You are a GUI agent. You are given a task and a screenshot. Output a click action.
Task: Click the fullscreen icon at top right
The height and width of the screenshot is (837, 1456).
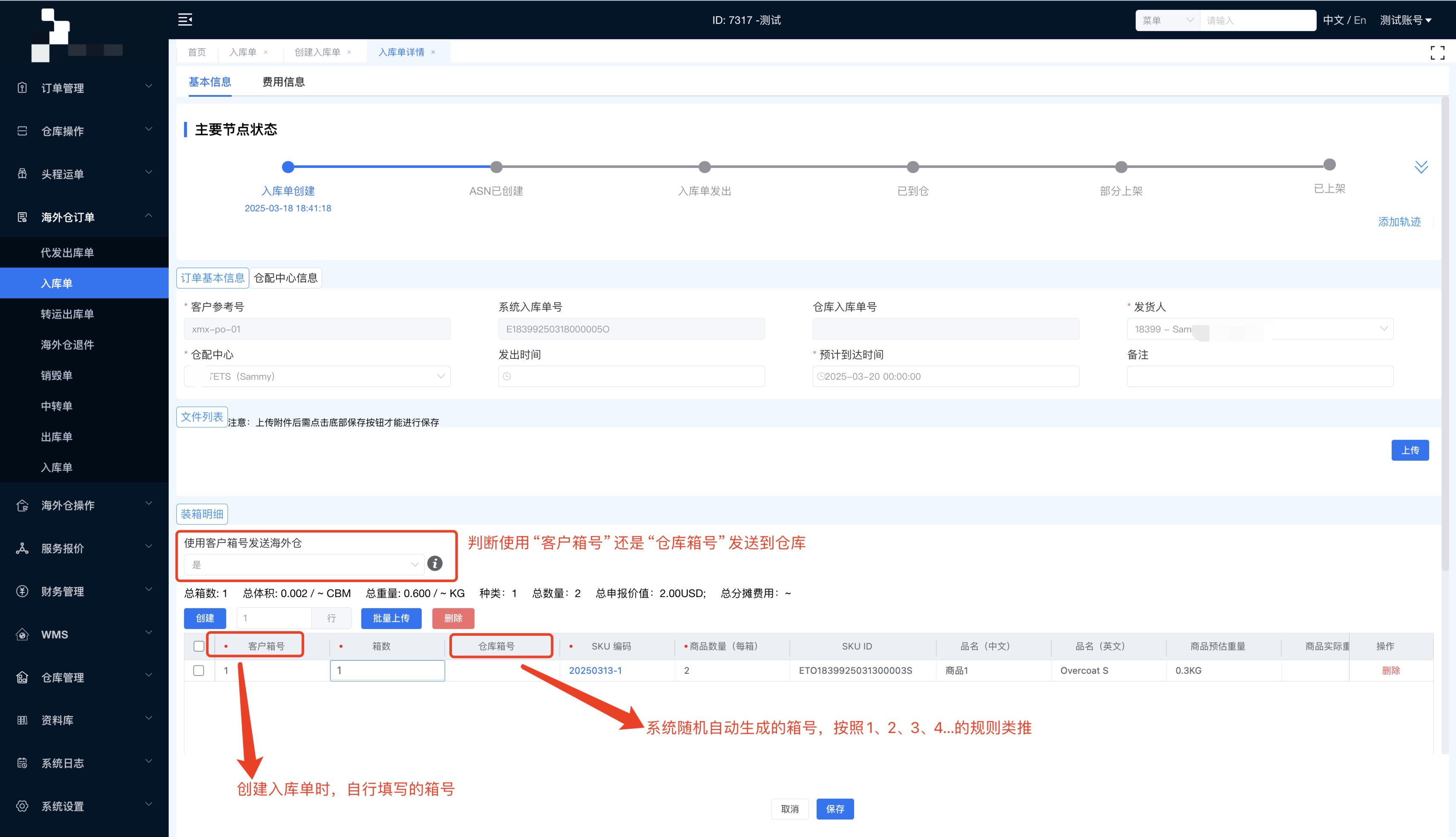pos(1437,53)
